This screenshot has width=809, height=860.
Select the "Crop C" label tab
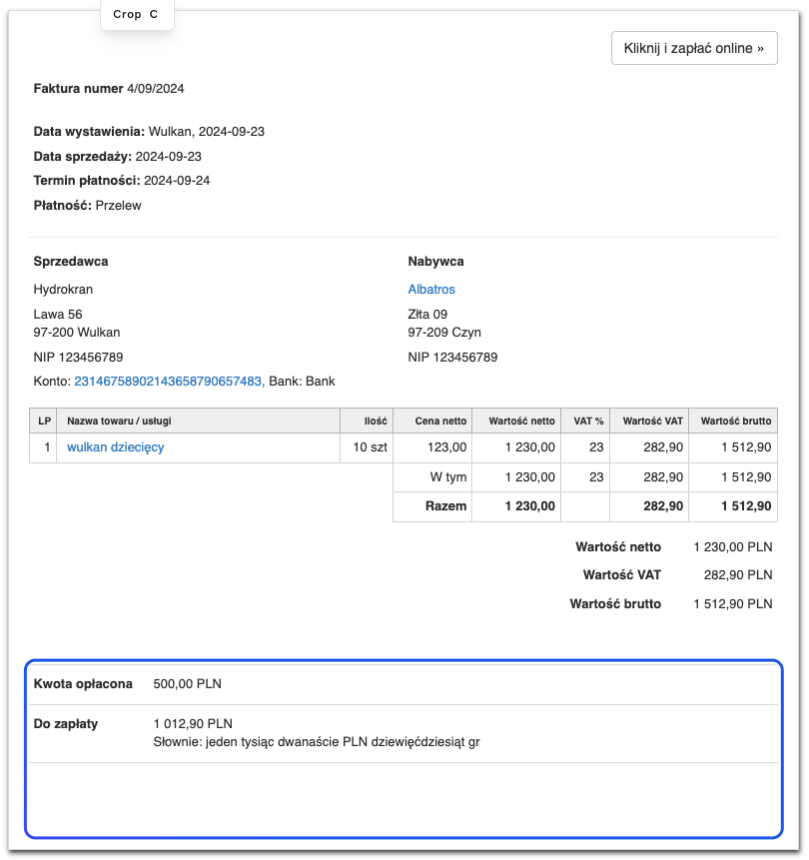pyautogui.click(x=136, y=15)
